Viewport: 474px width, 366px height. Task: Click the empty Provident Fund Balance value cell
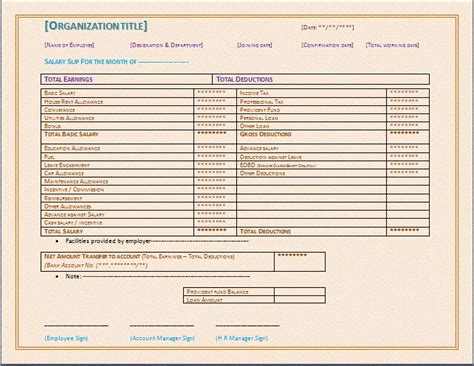(300, 292)
